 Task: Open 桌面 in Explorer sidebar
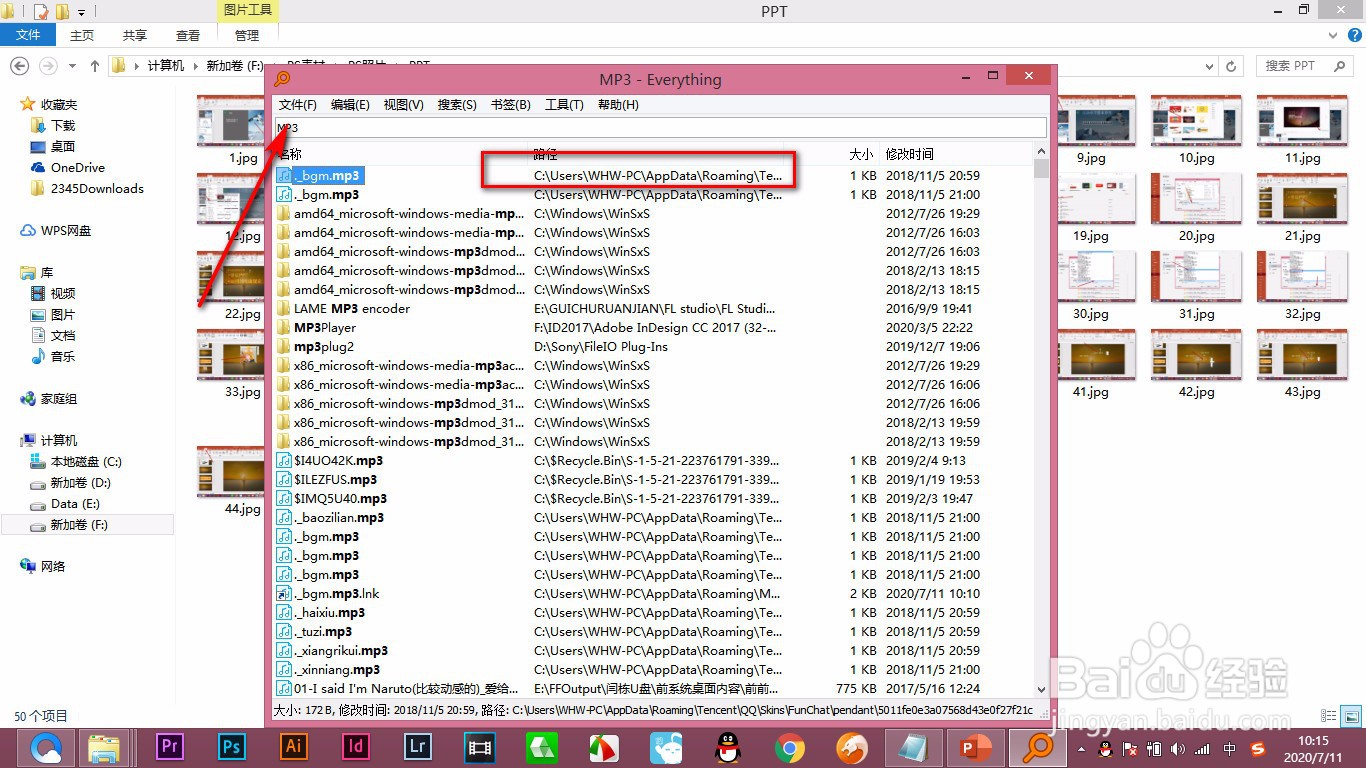coord(63,146)
